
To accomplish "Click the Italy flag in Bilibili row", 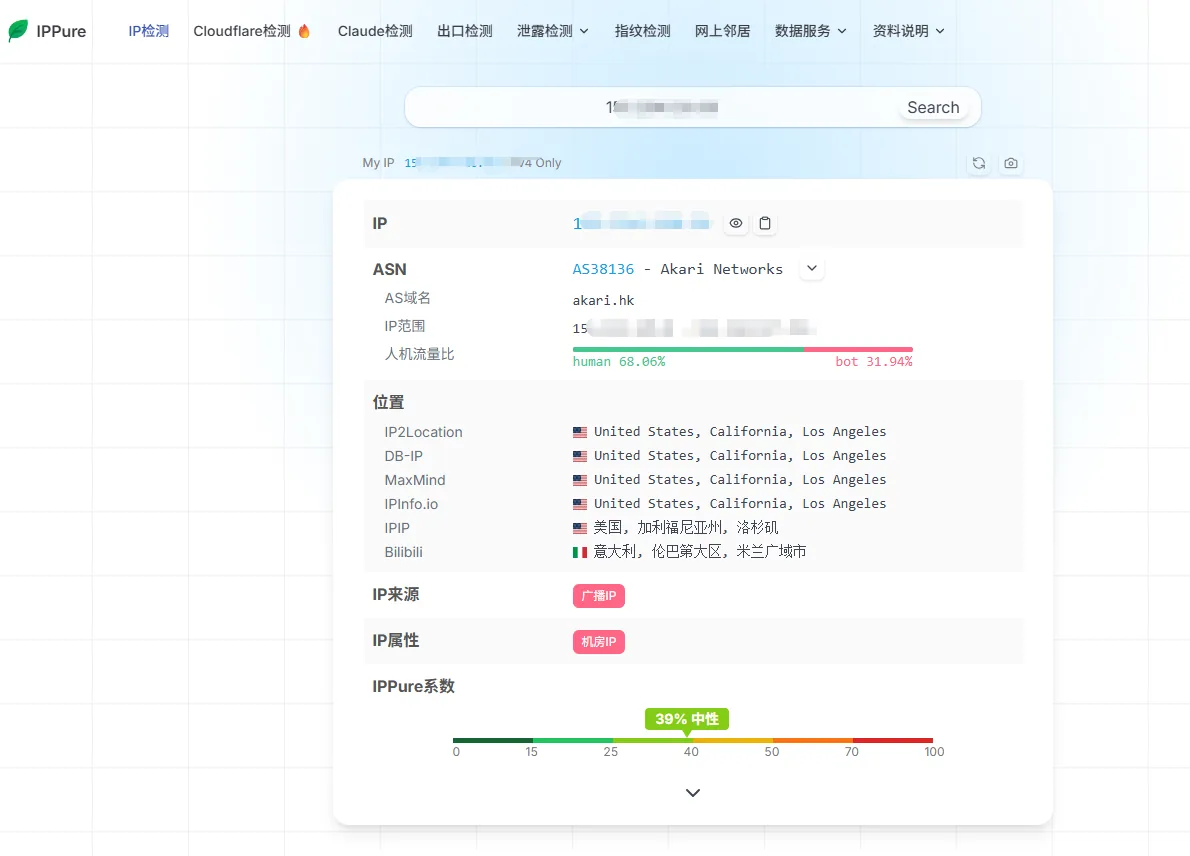I will [580, 552].
